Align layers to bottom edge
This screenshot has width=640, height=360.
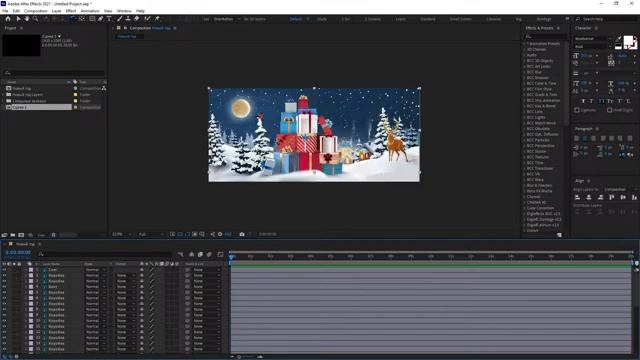(x=634, y=198)
